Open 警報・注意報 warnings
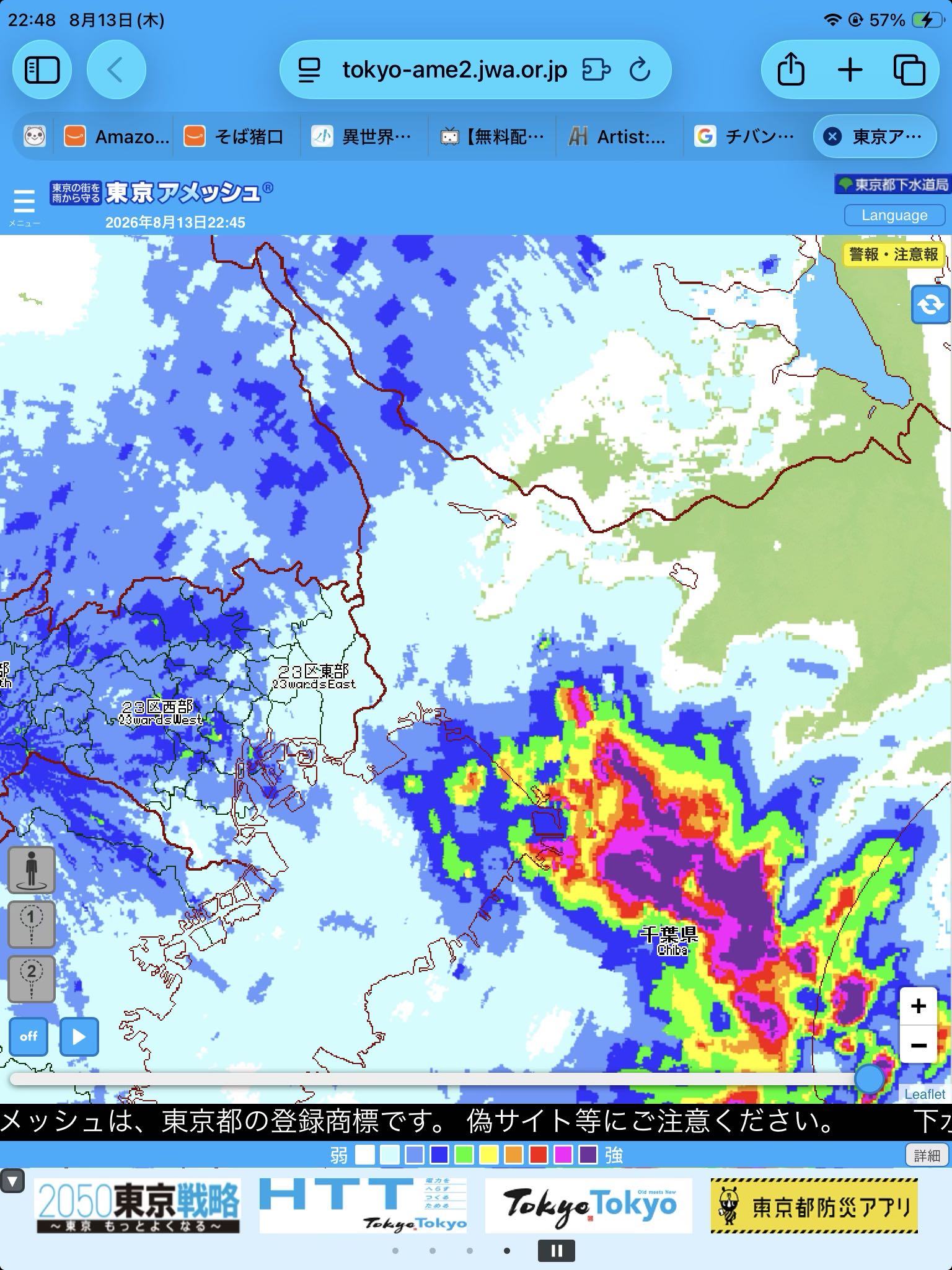 click(892, 254)
